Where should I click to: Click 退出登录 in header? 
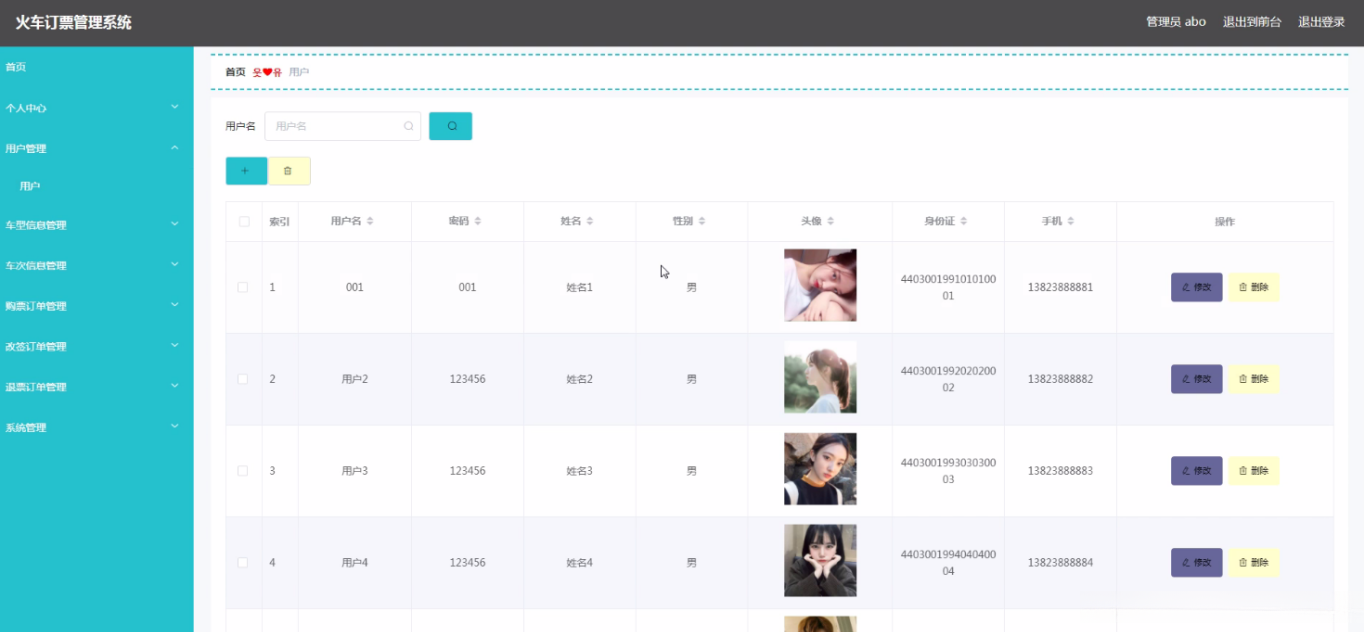[x=1321, y=22]
